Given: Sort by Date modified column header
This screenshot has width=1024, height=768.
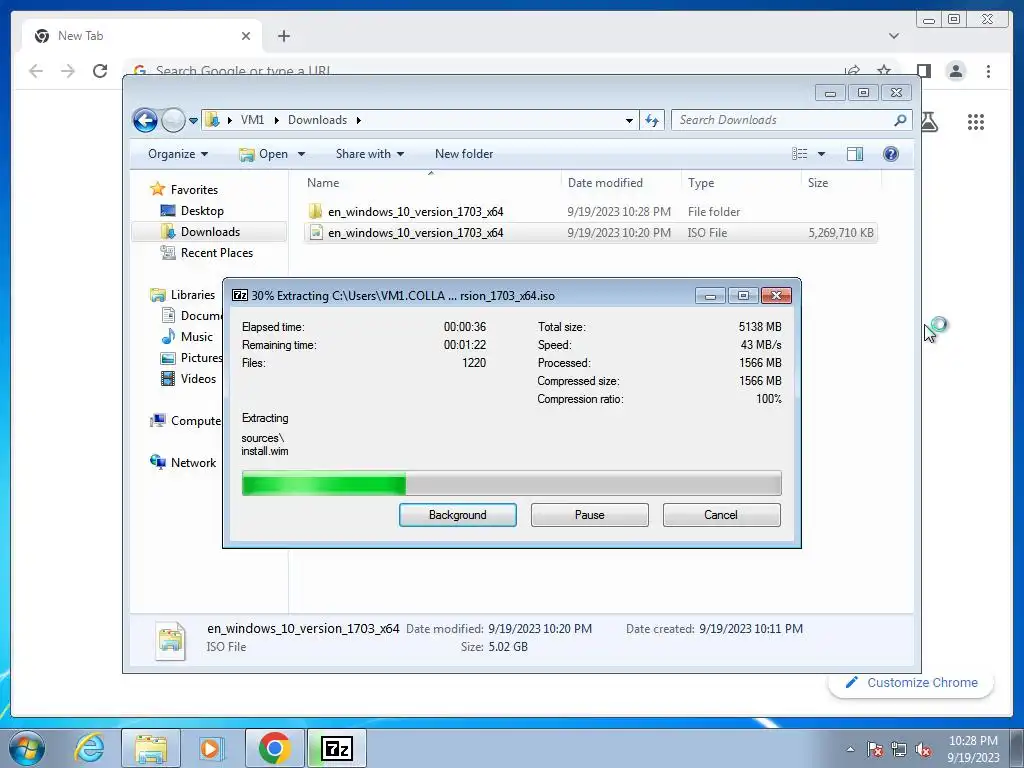Looking at the screenshot, I should (620, 183).
